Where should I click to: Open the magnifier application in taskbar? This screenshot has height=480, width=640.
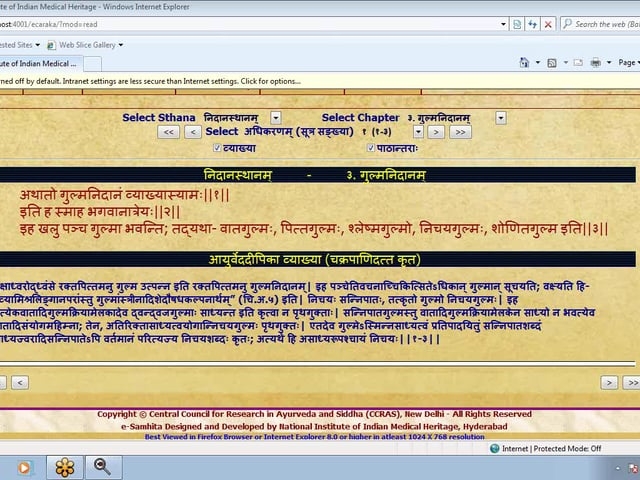pyautogui.click(x=103, y=467)
